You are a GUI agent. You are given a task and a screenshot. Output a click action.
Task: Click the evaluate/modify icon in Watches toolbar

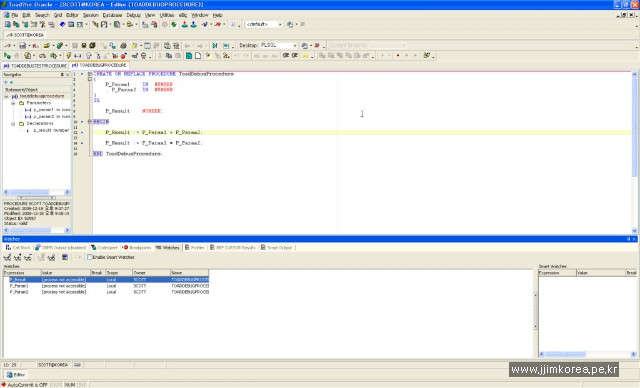[65, 257]
